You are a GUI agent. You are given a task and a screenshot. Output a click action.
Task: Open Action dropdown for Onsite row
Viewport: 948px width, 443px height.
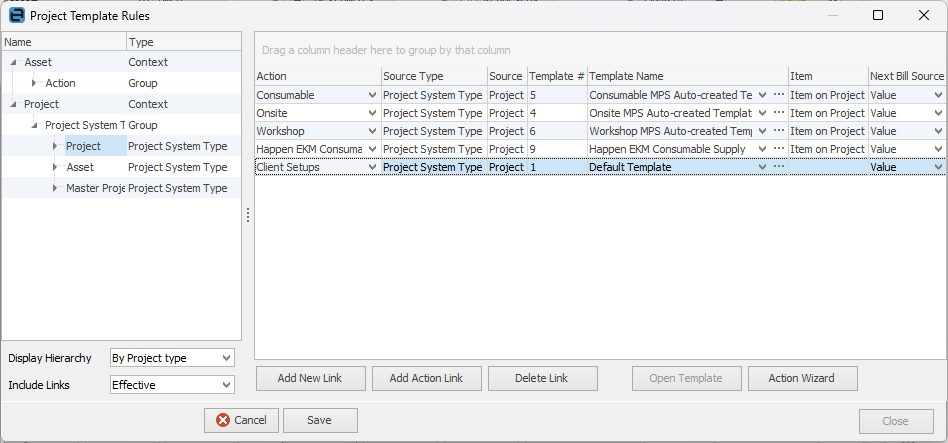(372, 113)
